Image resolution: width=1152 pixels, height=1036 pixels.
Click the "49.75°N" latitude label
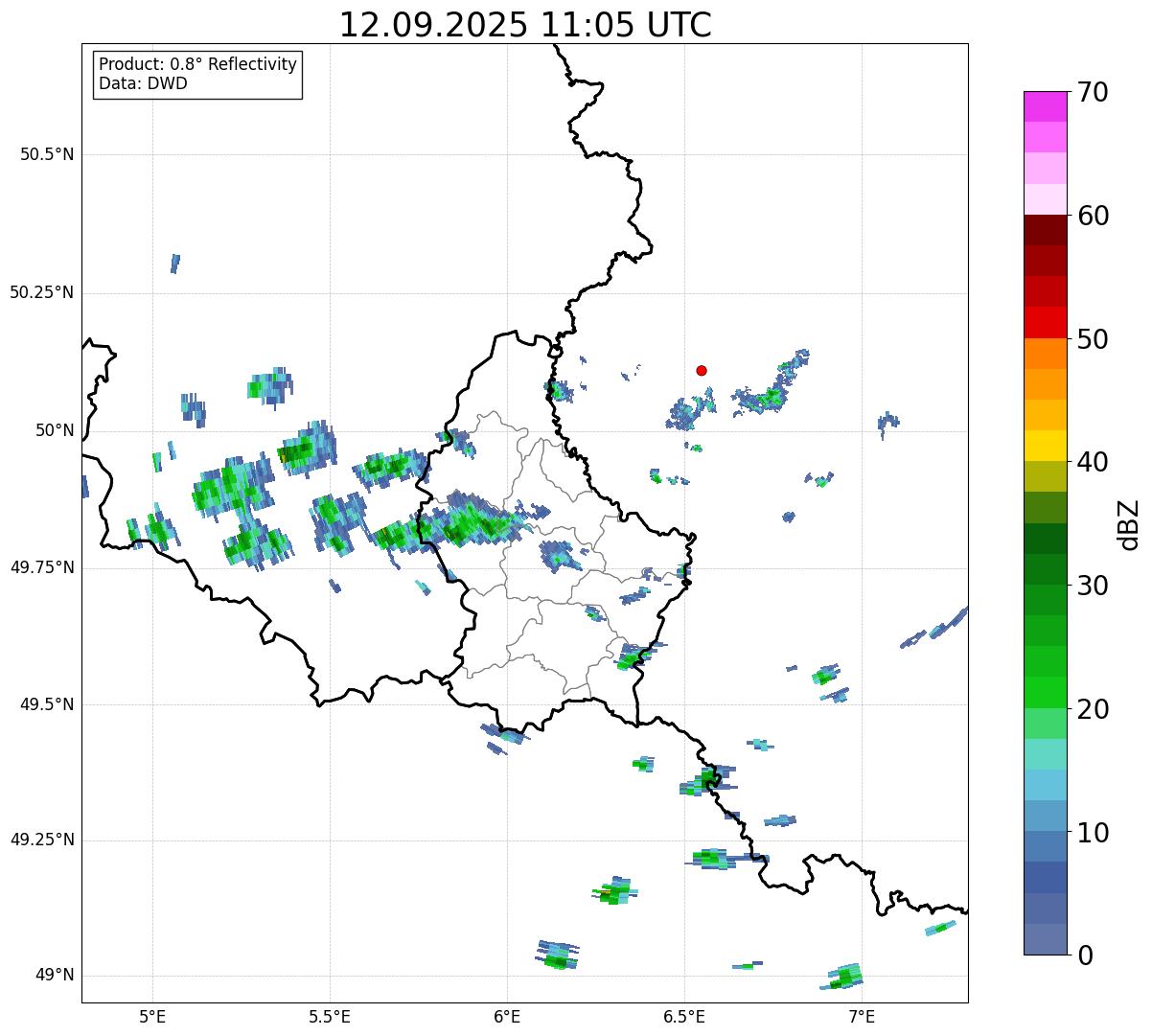(42, 567)
